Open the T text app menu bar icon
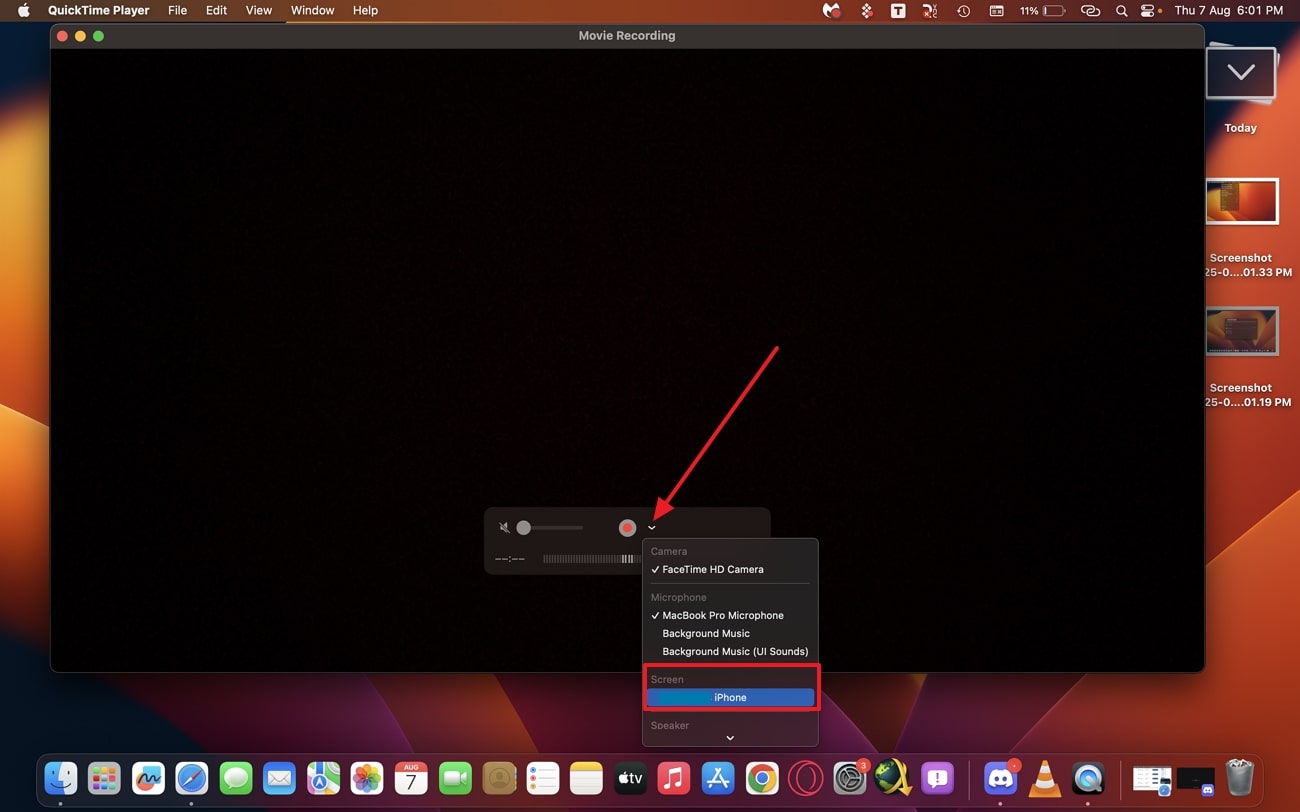The image size is (1300, 812). 898,10
